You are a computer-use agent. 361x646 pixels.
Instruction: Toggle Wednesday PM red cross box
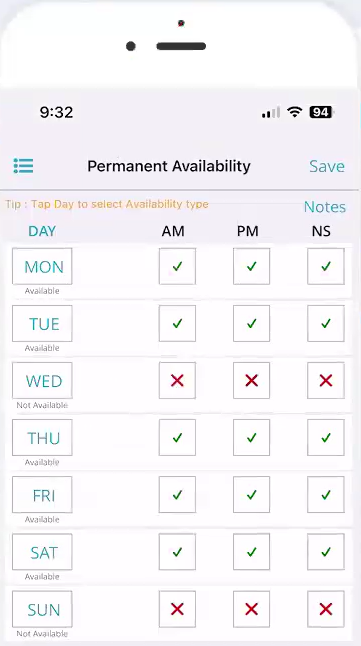pyautogui.click(x=251, y=380)
